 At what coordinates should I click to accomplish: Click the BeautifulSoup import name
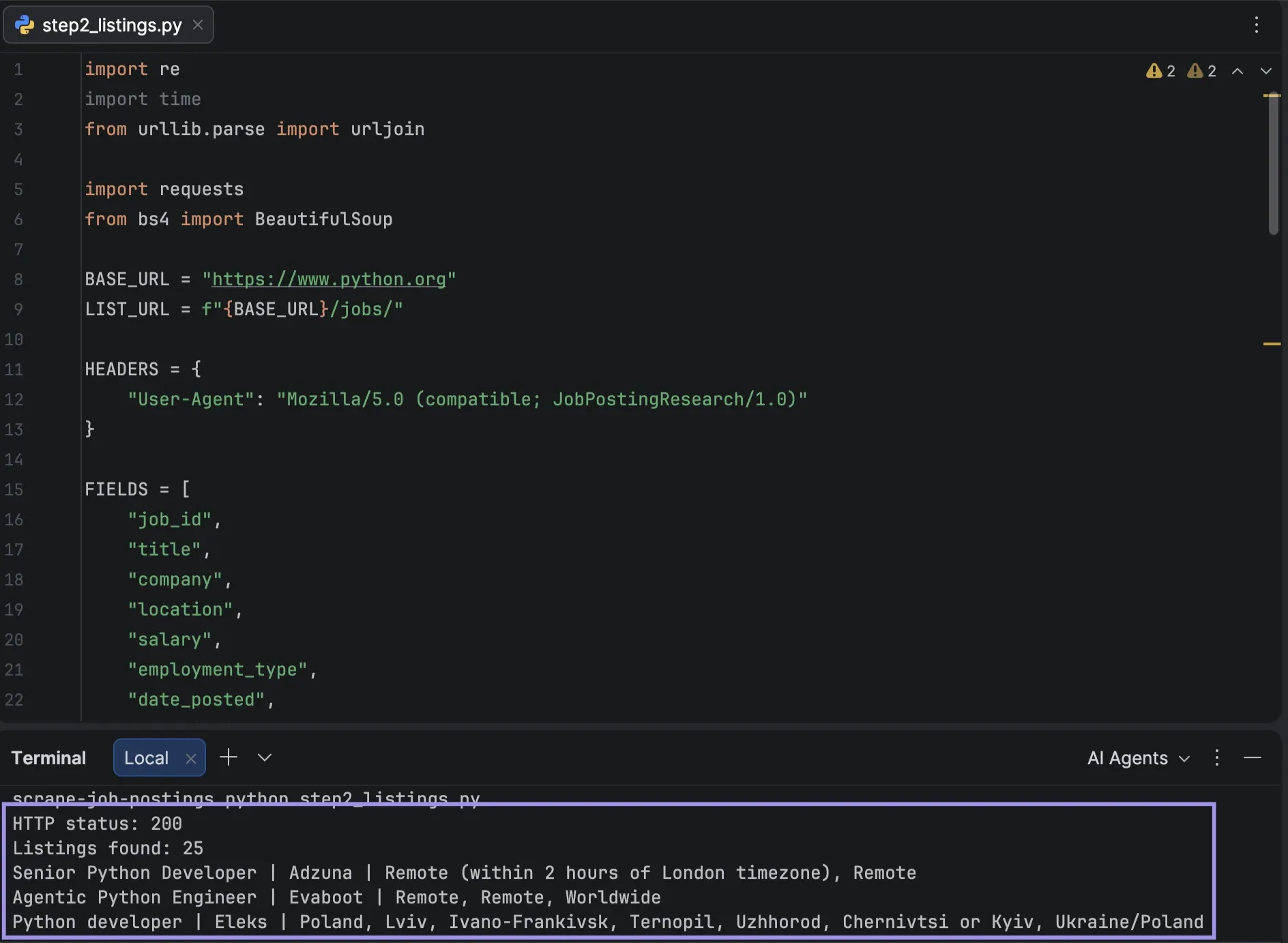tap(323, 219)
